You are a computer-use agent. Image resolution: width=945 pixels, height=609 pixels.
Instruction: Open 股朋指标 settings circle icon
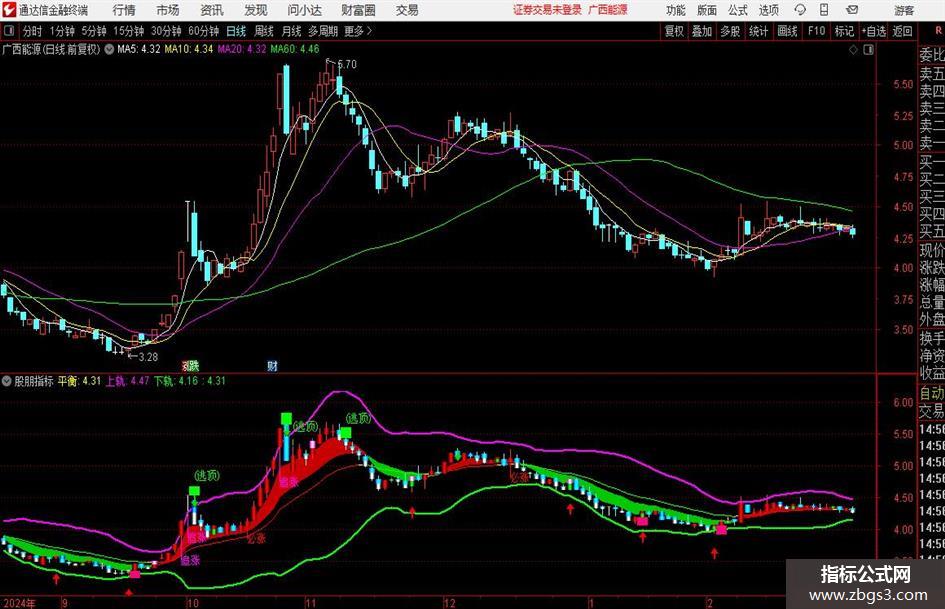tap(7, 381)
